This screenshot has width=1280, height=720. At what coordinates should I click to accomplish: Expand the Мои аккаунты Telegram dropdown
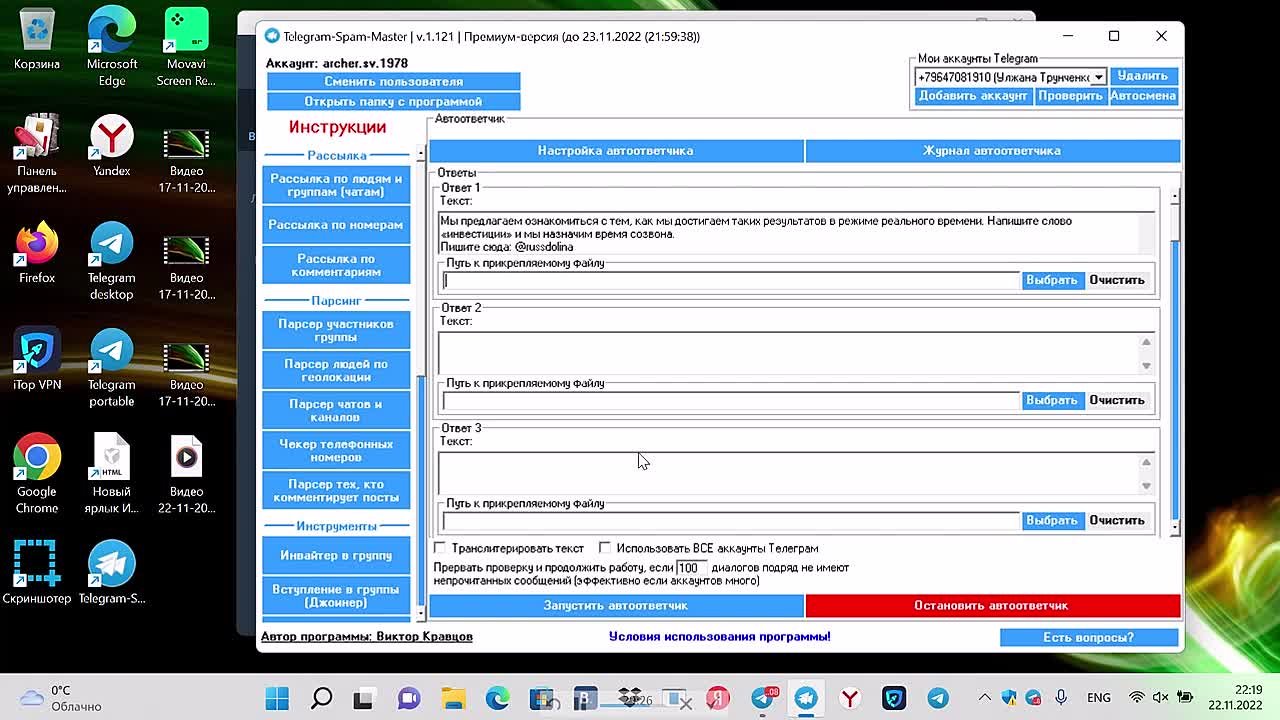pos(1098,77)
